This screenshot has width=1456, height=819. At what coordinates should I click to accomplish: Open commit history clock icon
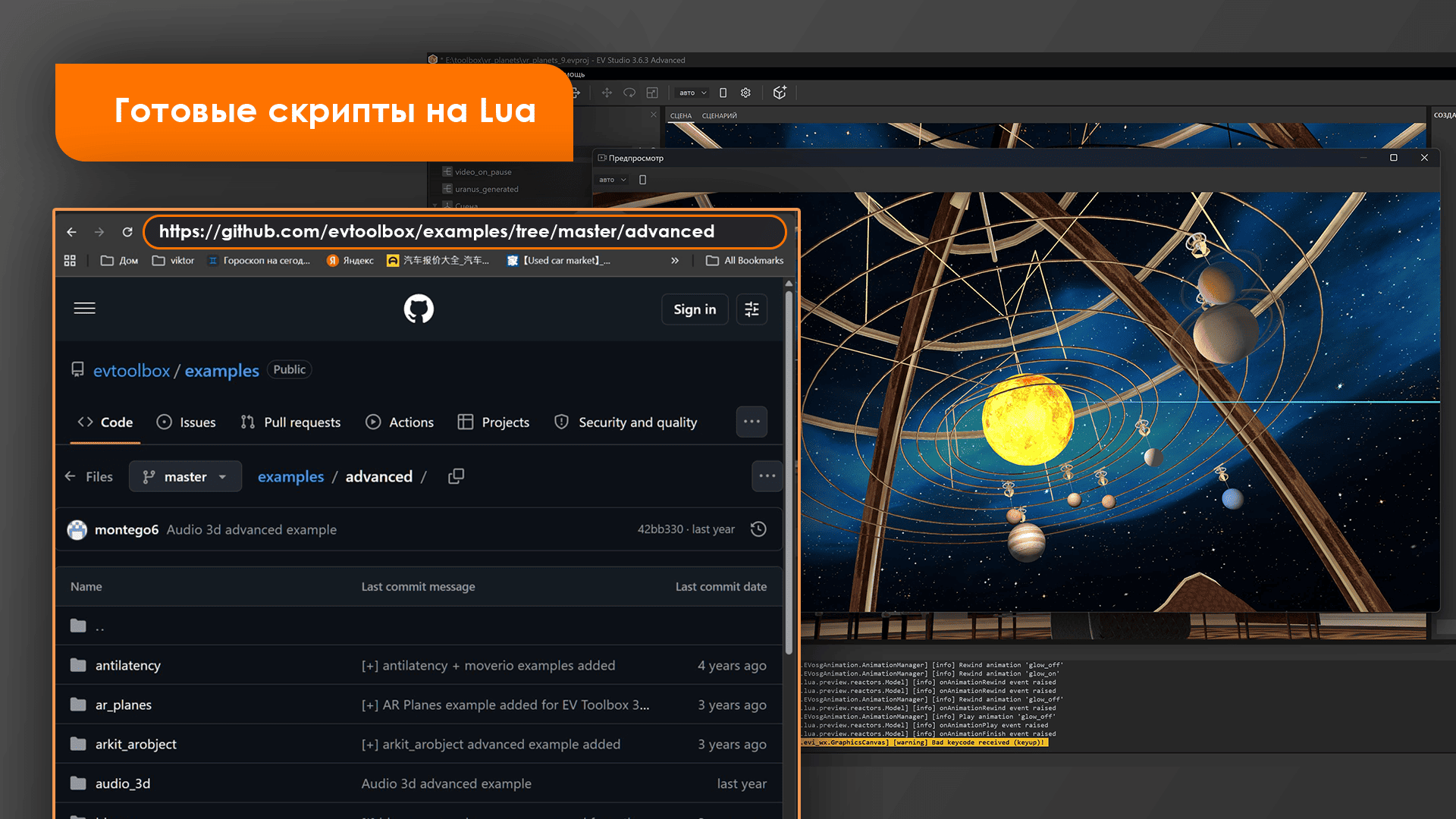[x=758, y=529]
